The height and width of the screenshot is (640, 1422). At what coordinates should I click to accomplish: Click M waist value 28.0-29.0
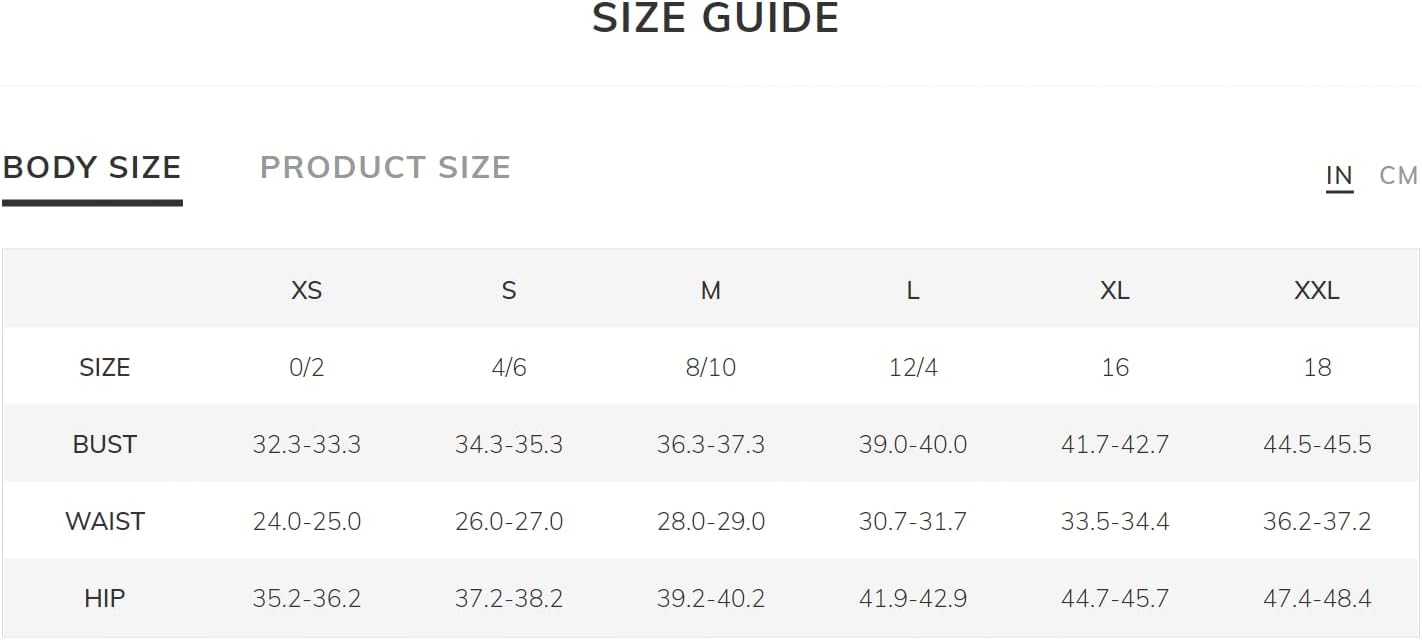click(711, 522)
